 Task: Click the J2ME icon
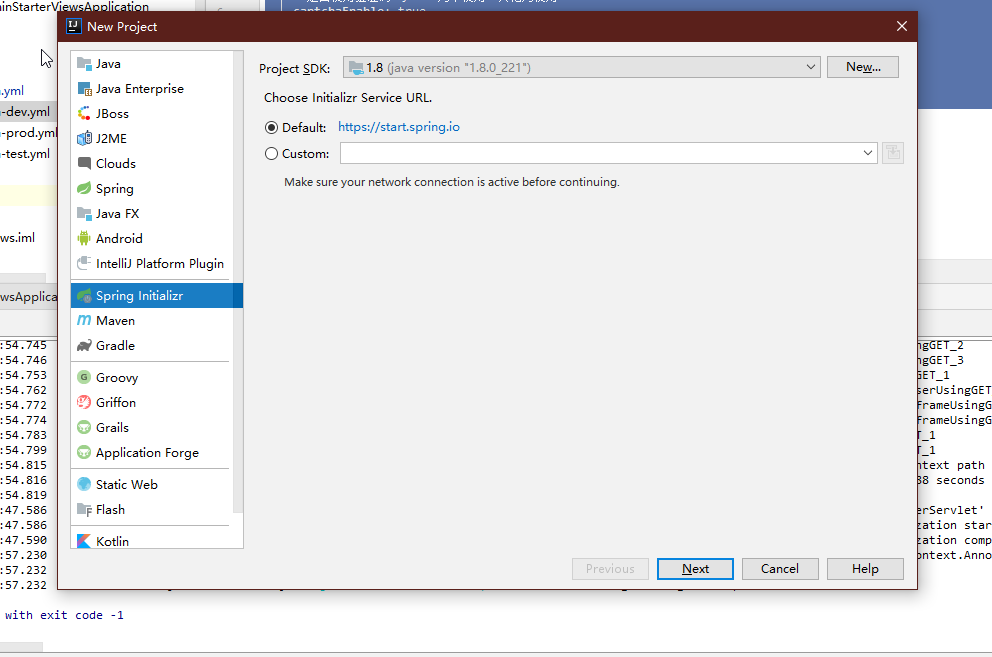pyautogui.click(x=84, y=138)
